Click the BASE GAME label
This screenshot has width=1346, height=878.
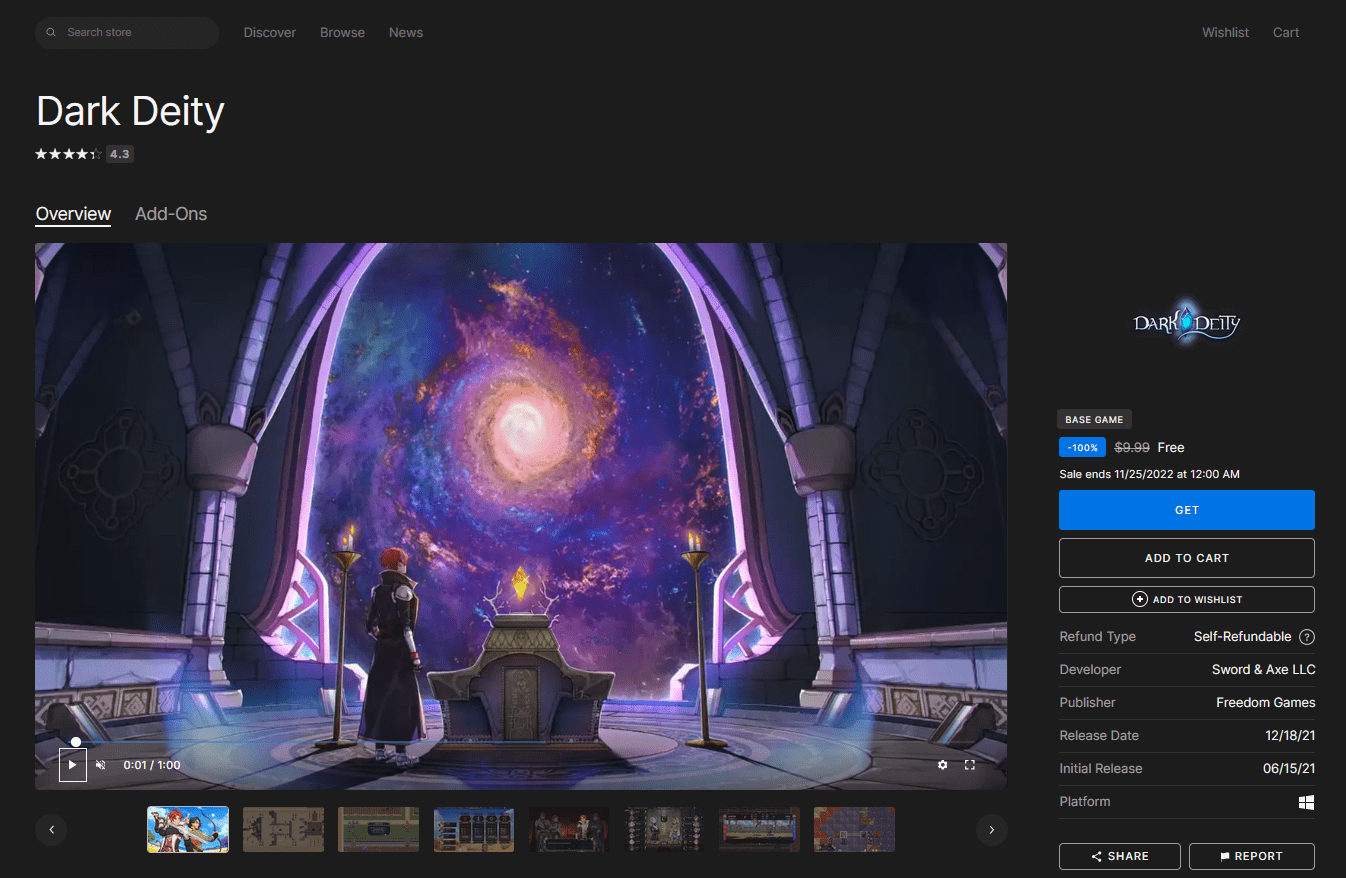[1094, 420]
